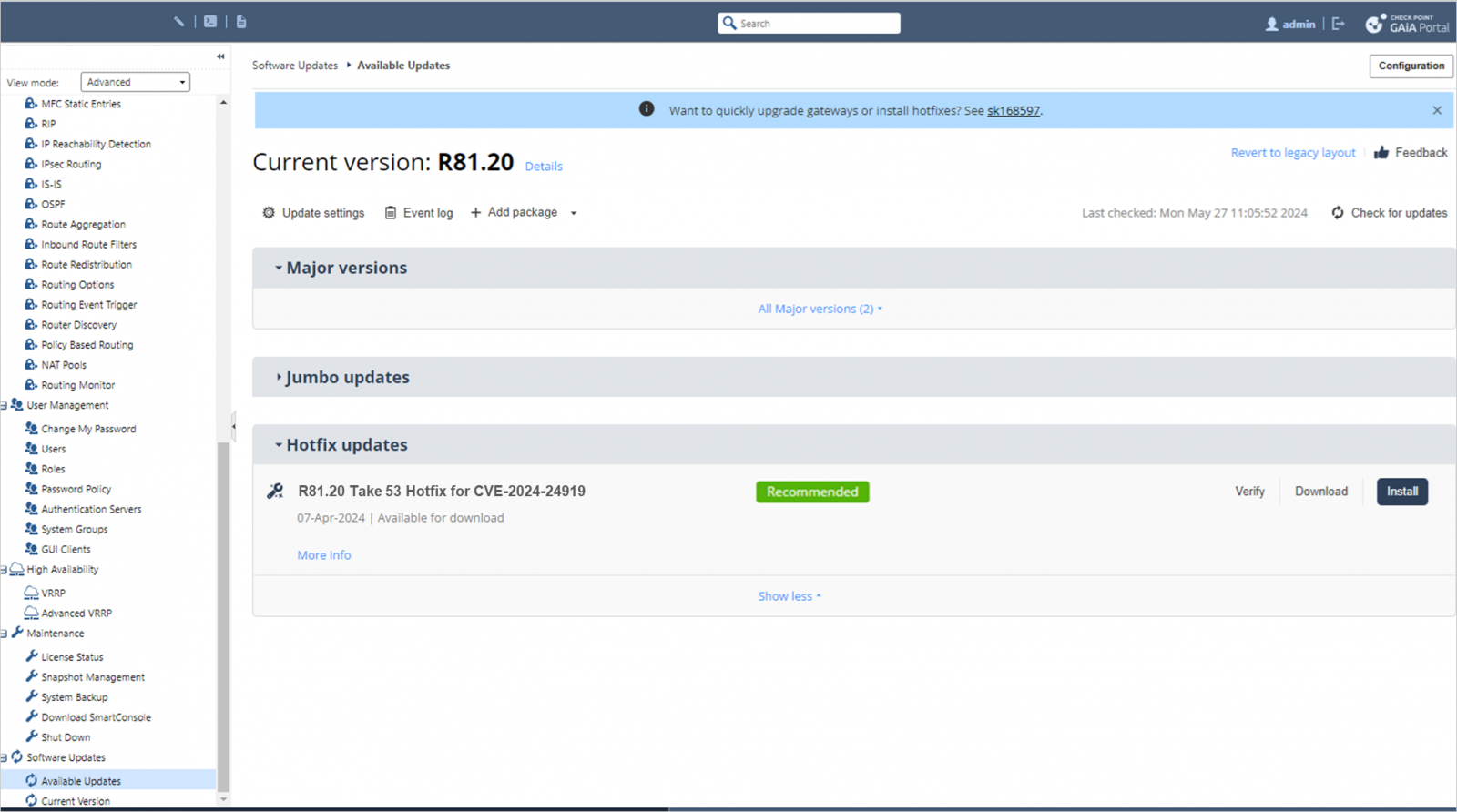Click the Update settings gear icon

tap(269, 213)
